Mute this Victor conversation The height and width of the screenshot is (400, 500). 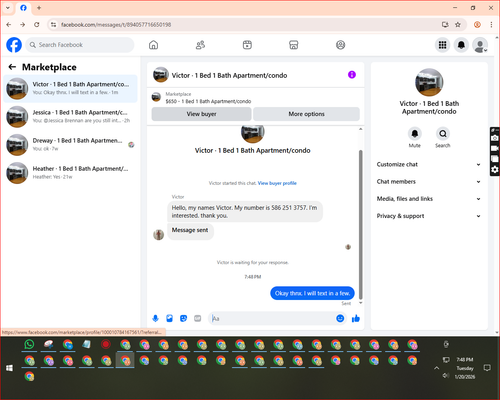414,134
